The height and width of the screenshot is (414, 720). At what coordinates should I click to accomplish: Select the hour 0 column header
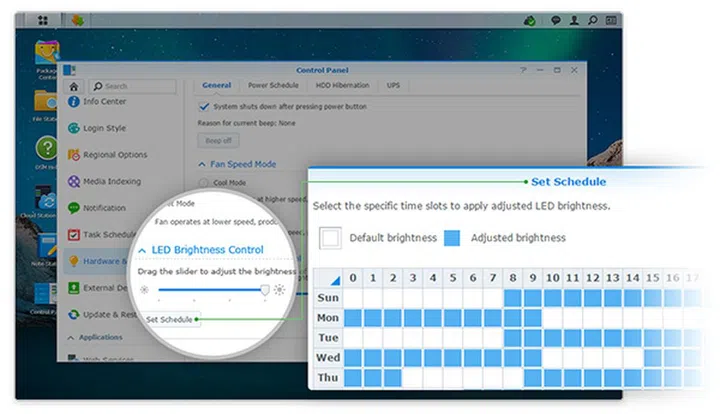pos(353,278)
